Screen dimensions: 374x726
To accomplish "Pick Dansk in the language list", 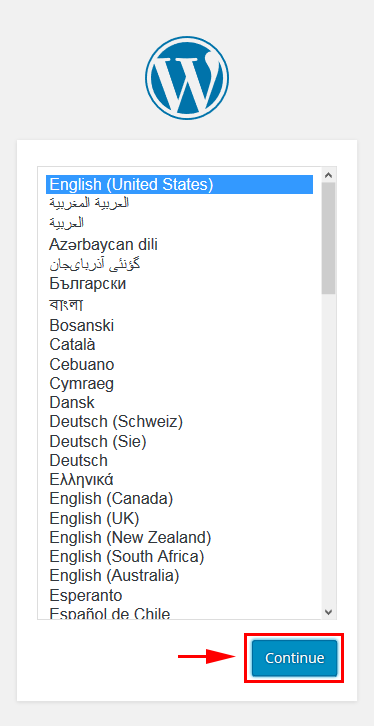I will (x=180, y=402).
